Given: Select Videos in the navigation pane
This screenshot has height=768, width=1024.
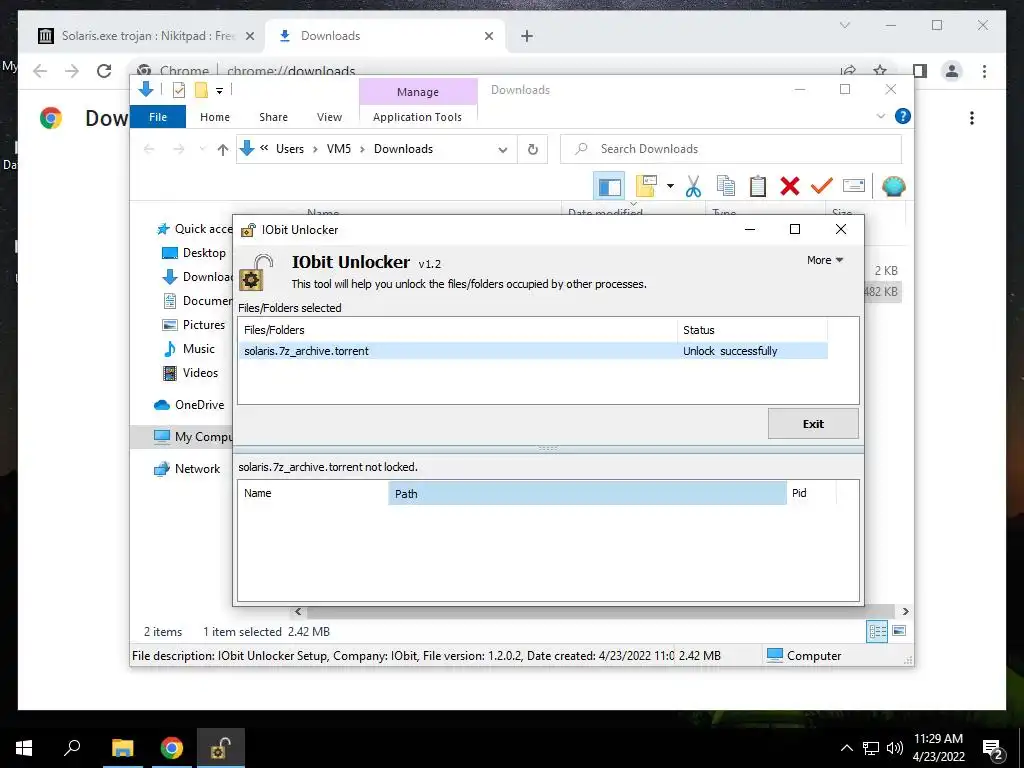Looking at the screenshot, I should (x=190, y=373).
